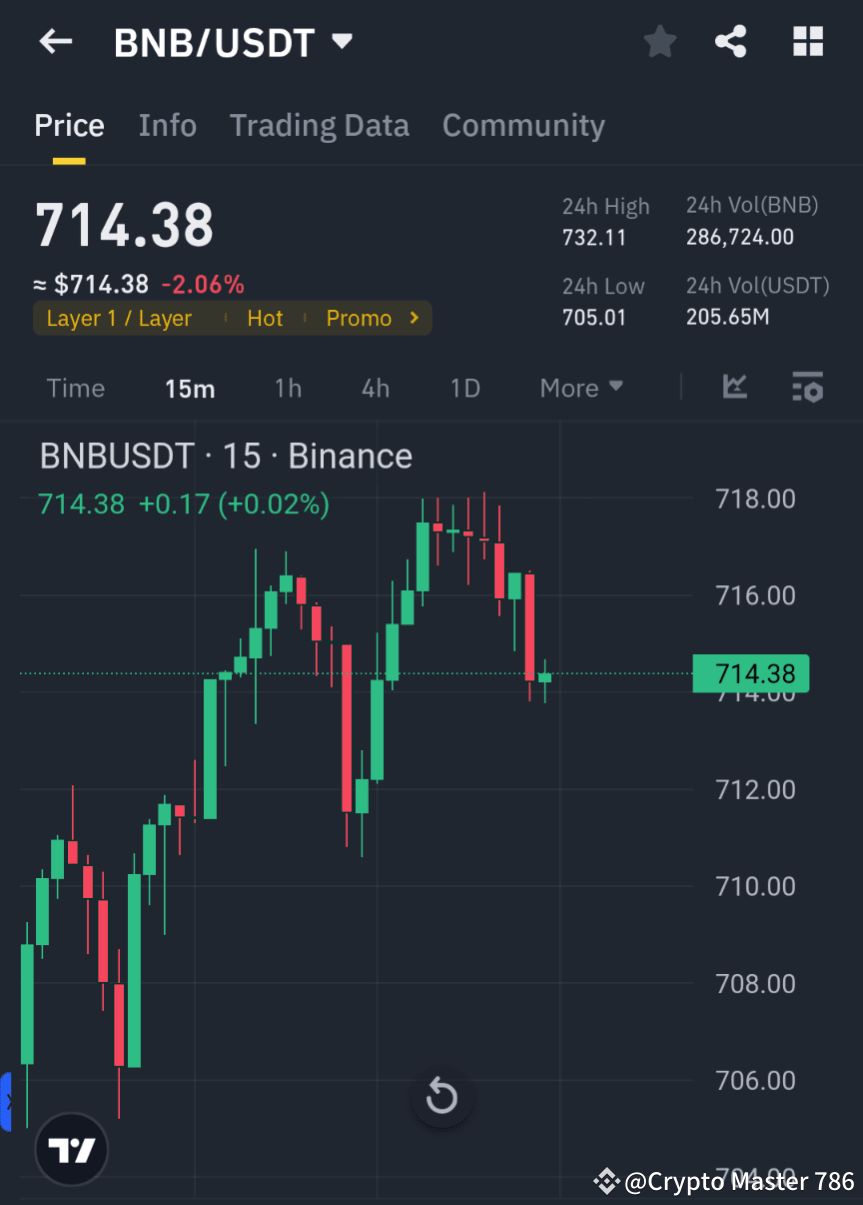Open the Layer 1 / Layer tag
The width and height of the screenshot is (863, 1205).
118,318
